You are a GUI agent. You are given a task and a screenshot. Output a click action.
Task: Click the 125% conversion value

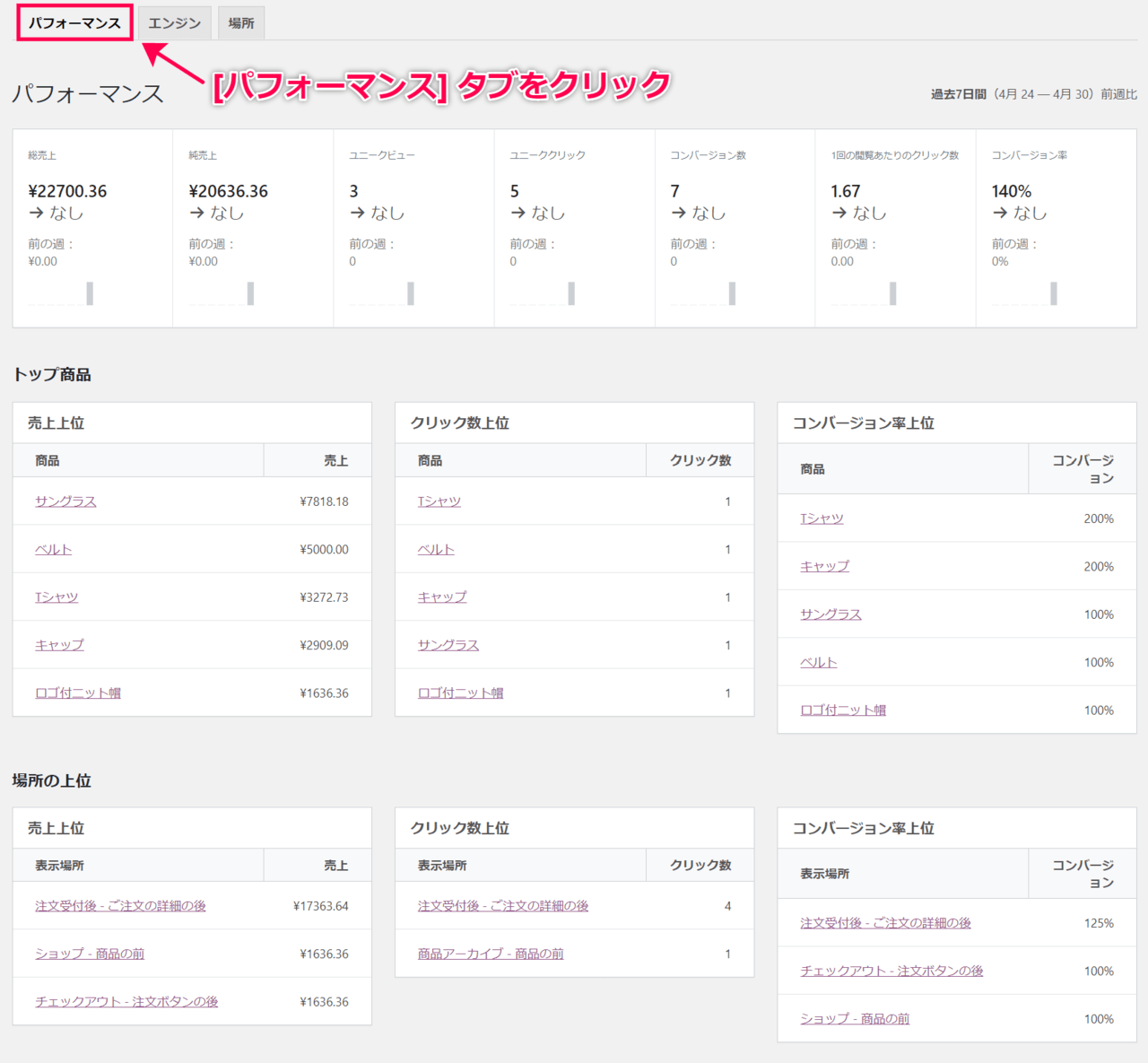[x=1099, y=923]
